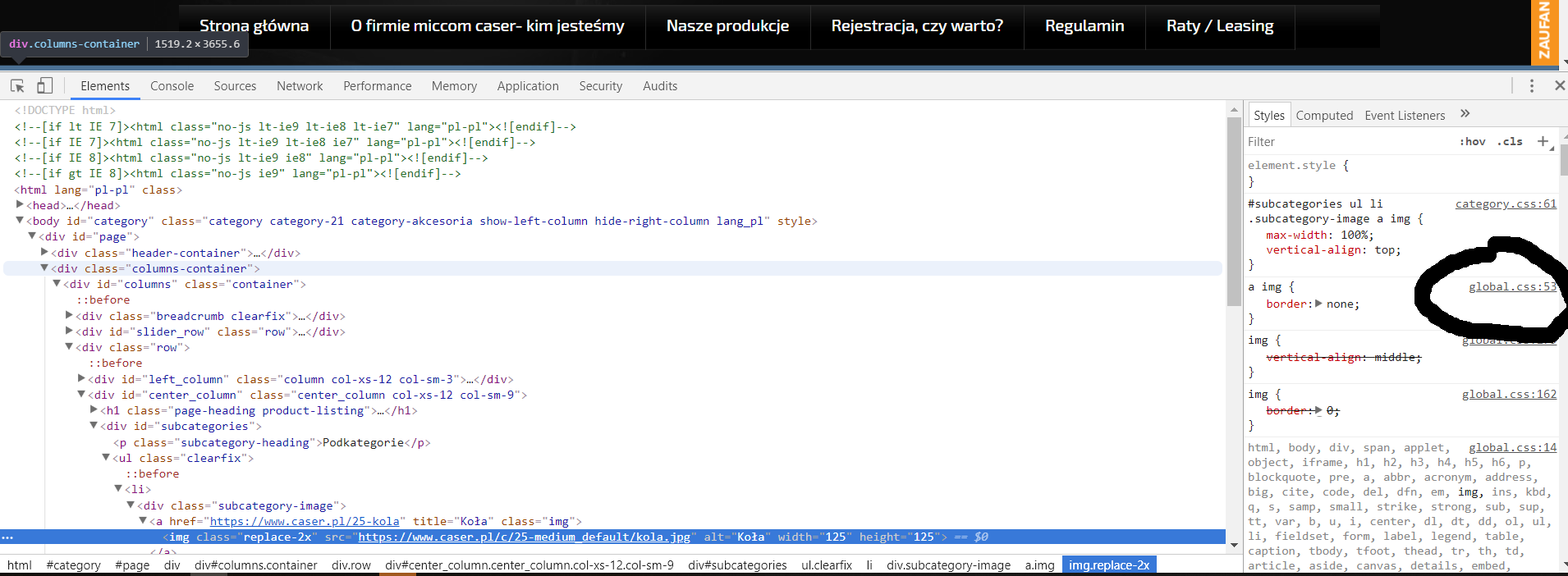
Task: Click the ellipsis beside the selected img node
Action: (x=7, y=537)
